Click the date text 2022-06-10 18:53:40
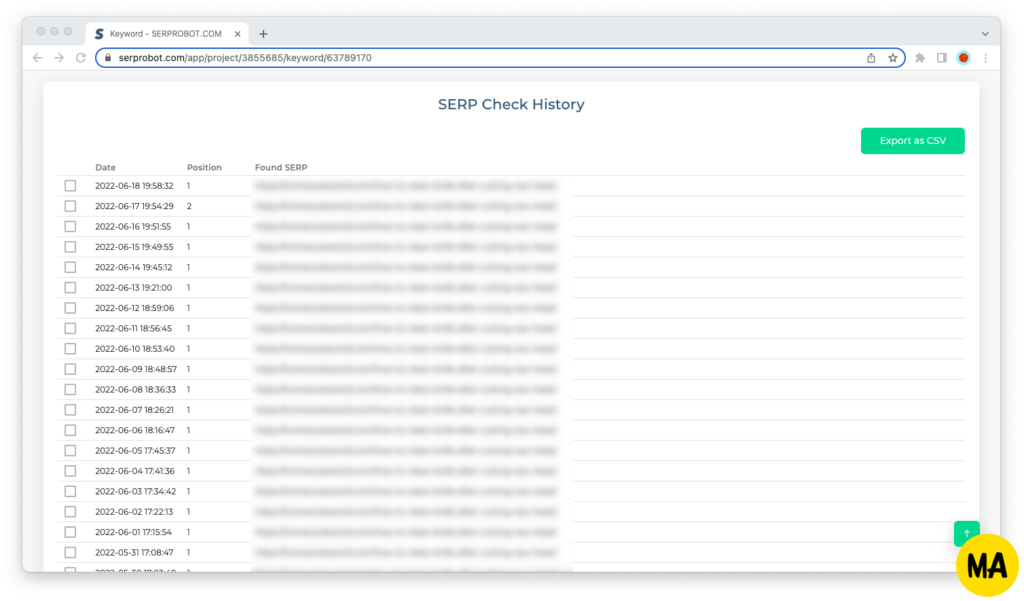The width and height of the screenshot is (1024, 601). [x=135, y=349]
